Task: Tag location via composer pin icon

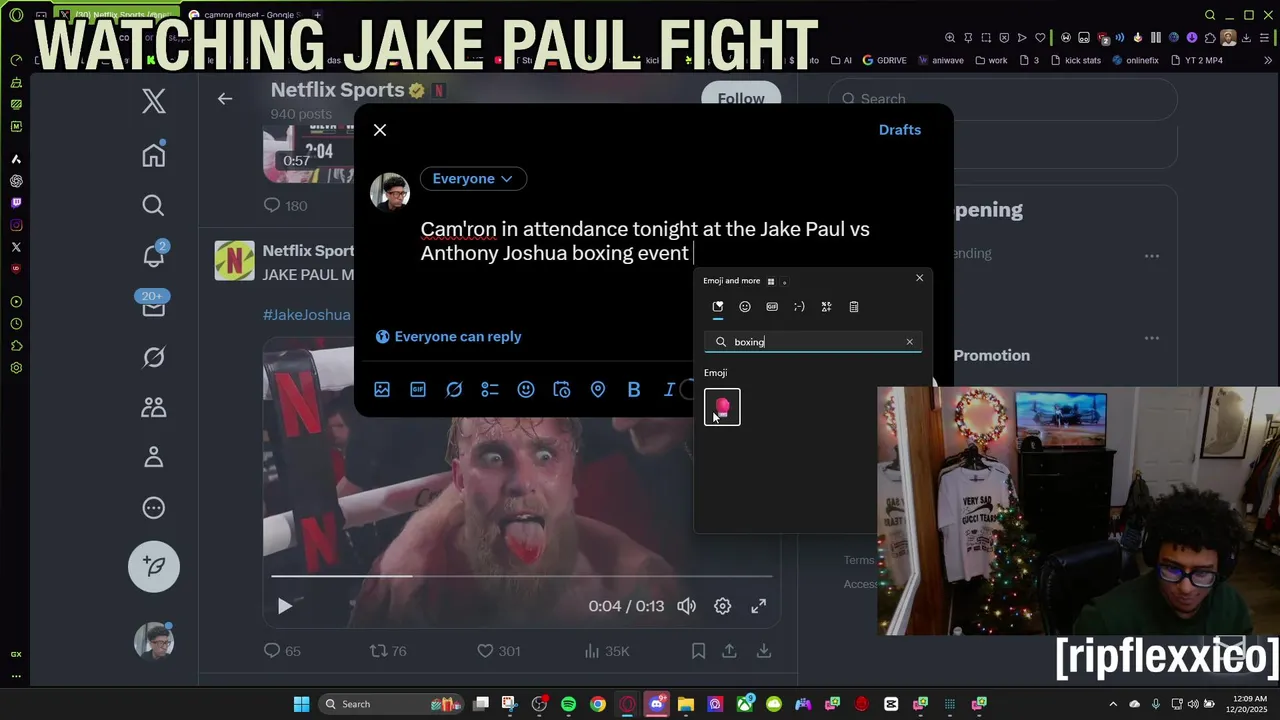Action: point(598,390)
